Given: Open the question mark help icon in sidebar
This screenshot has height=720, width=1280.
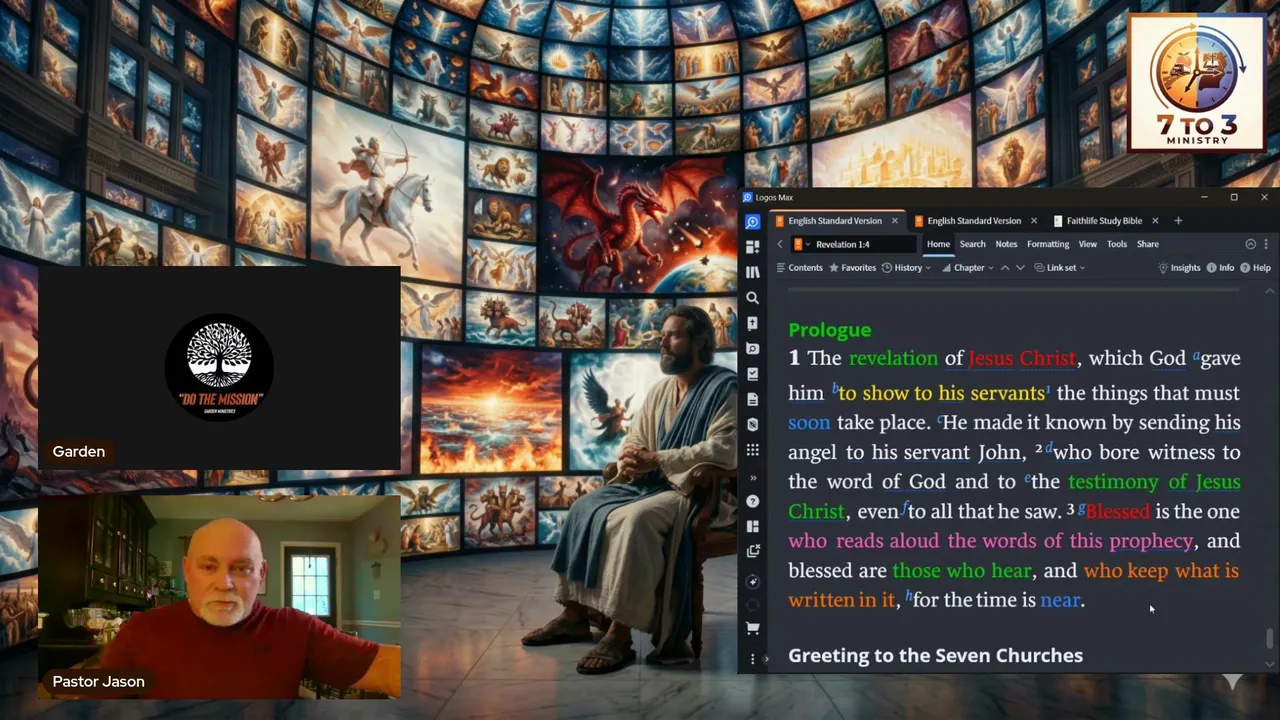Looking at the screenshot, I should (x=752, y=501).
